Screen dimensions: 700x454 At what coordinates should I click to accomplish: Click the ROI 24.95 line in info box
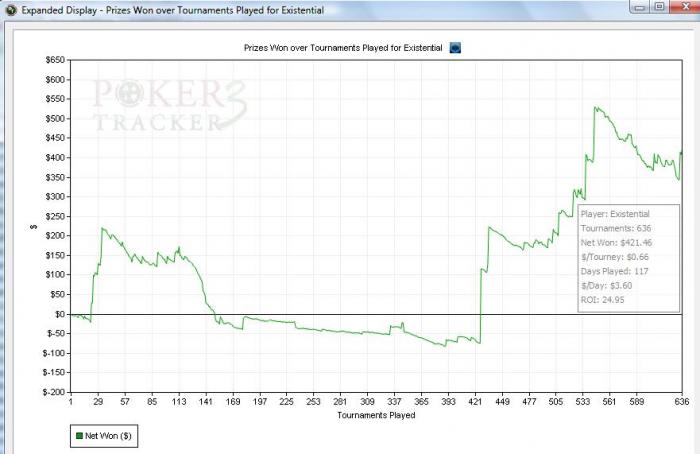pos(602,300)
